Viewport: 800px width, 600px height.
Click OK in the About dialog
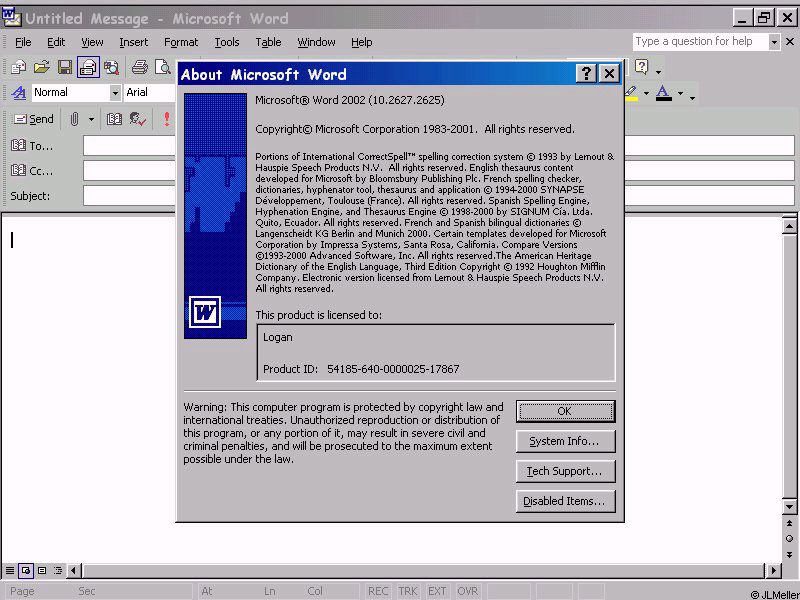tap(565, 411)
